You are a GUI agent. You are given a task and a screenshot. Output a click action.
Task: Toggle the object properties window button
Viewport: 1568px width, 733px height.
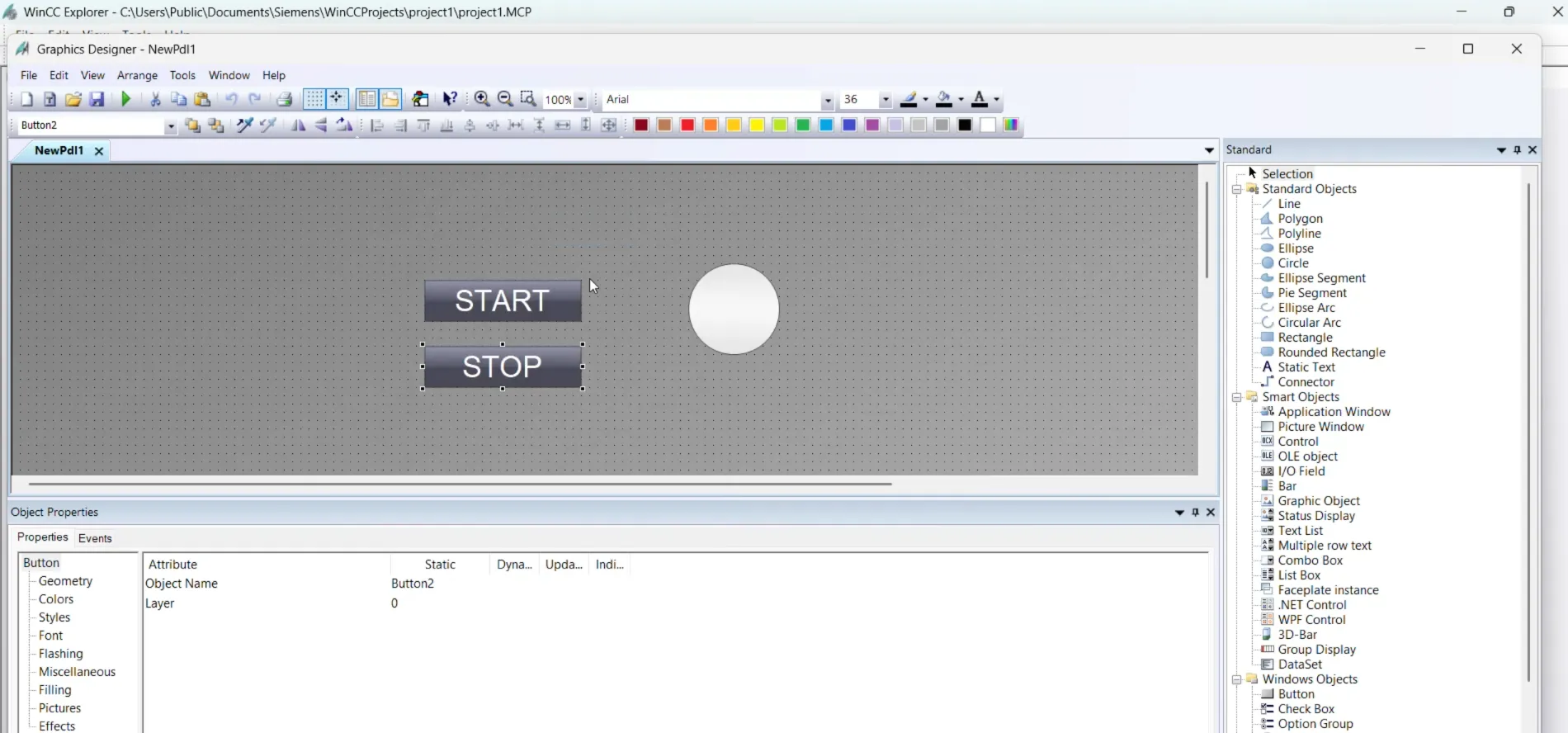point(367,99)
